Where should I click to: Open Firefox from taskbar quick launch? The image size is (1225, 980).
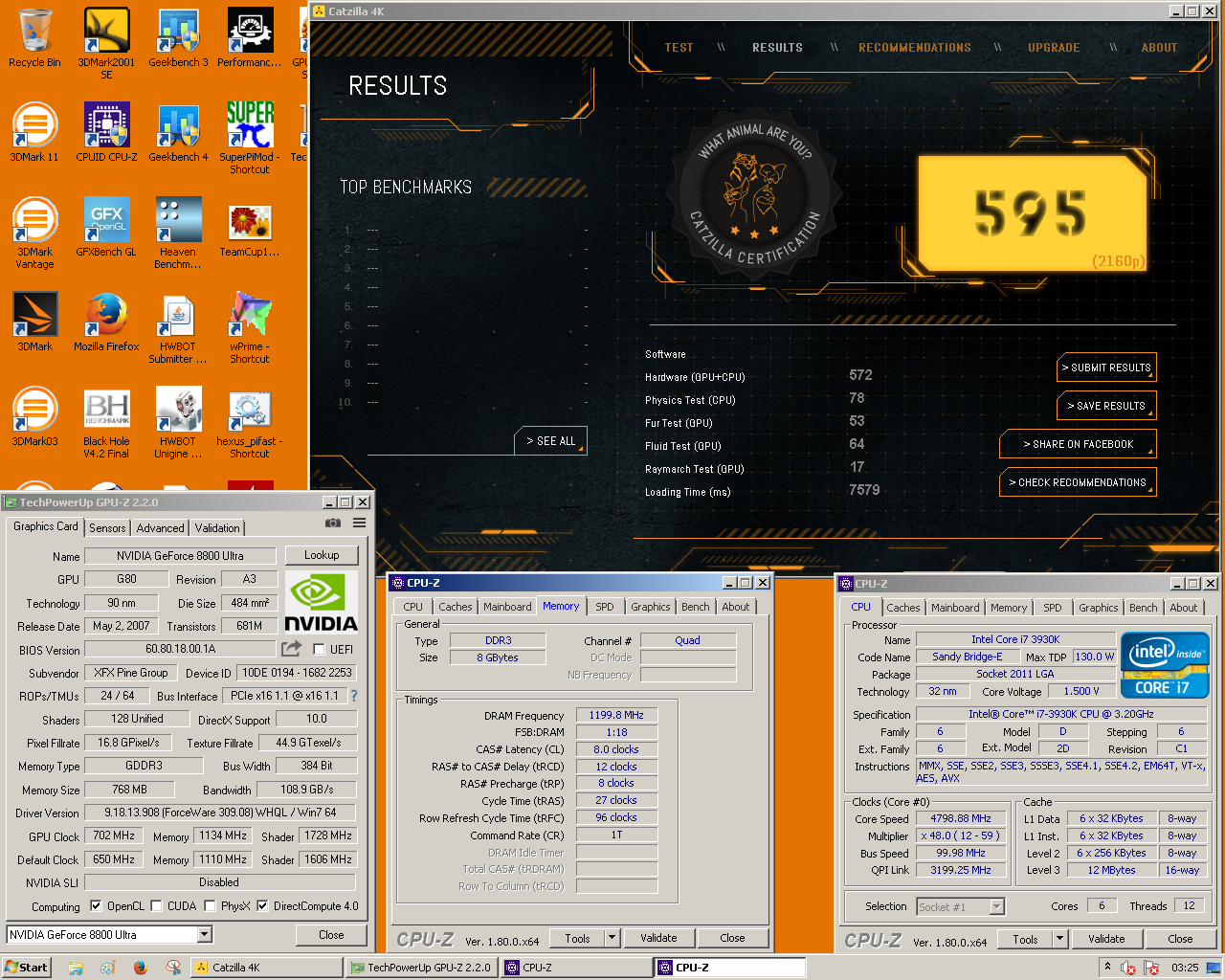[x=140, y=968]
